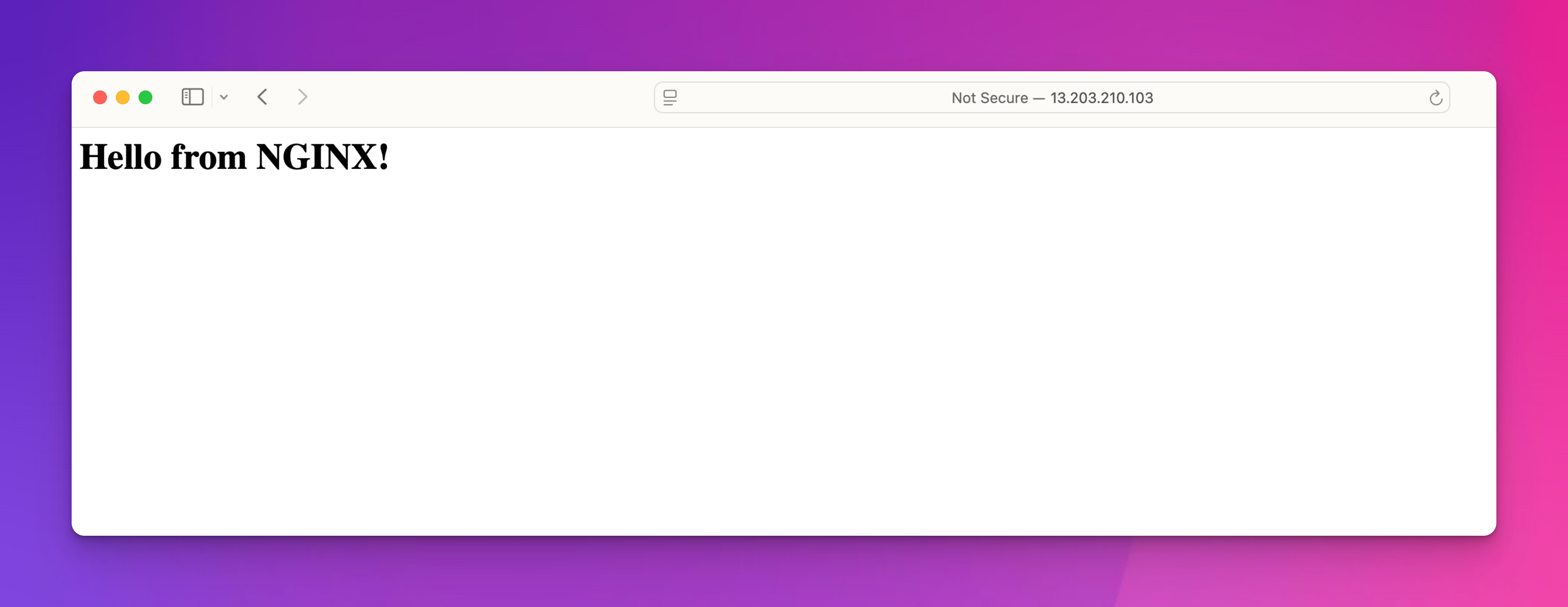Close the Safari window with red button
The height and width of the screenshot is (607, 1568).
pyautogui.click(x=100, y=97)
